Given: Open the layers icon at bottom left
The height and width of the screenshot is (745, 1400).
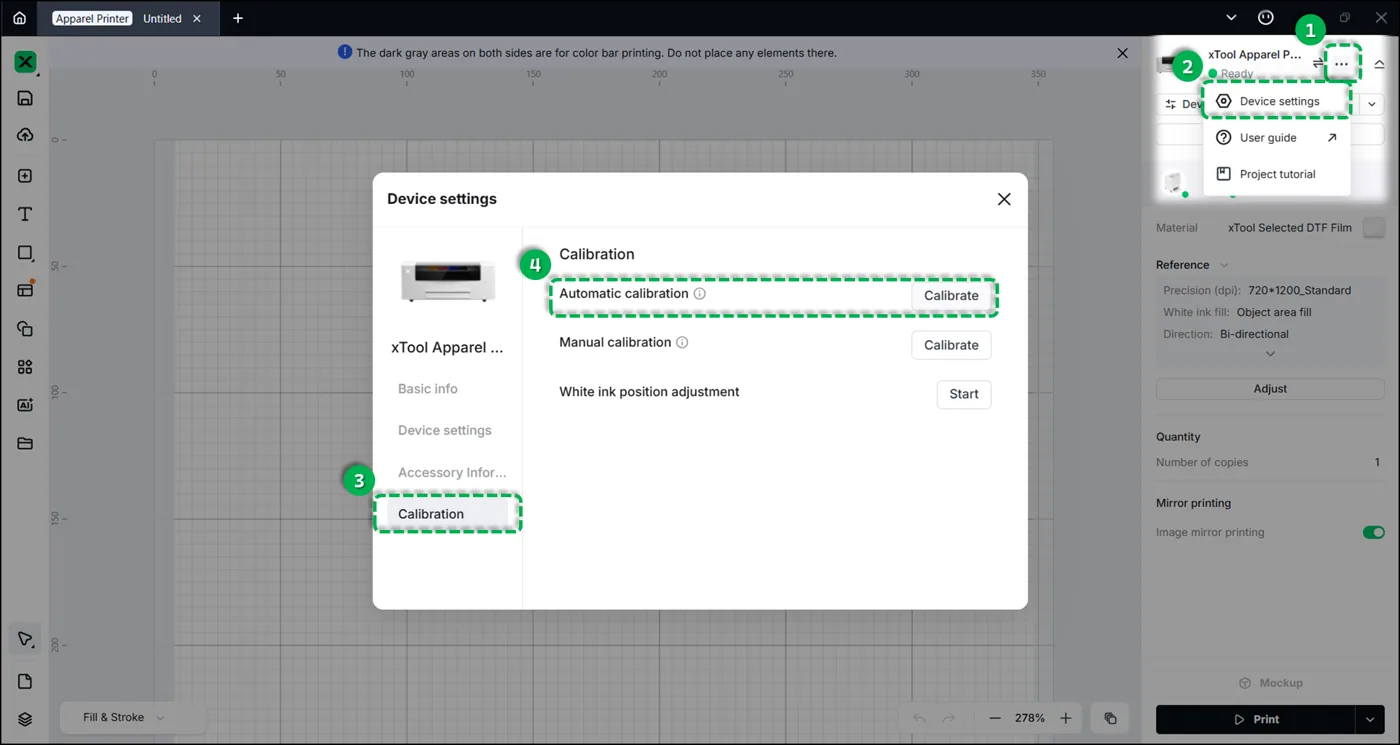Looking at the screenshot, I should click(x=25, y=719).
